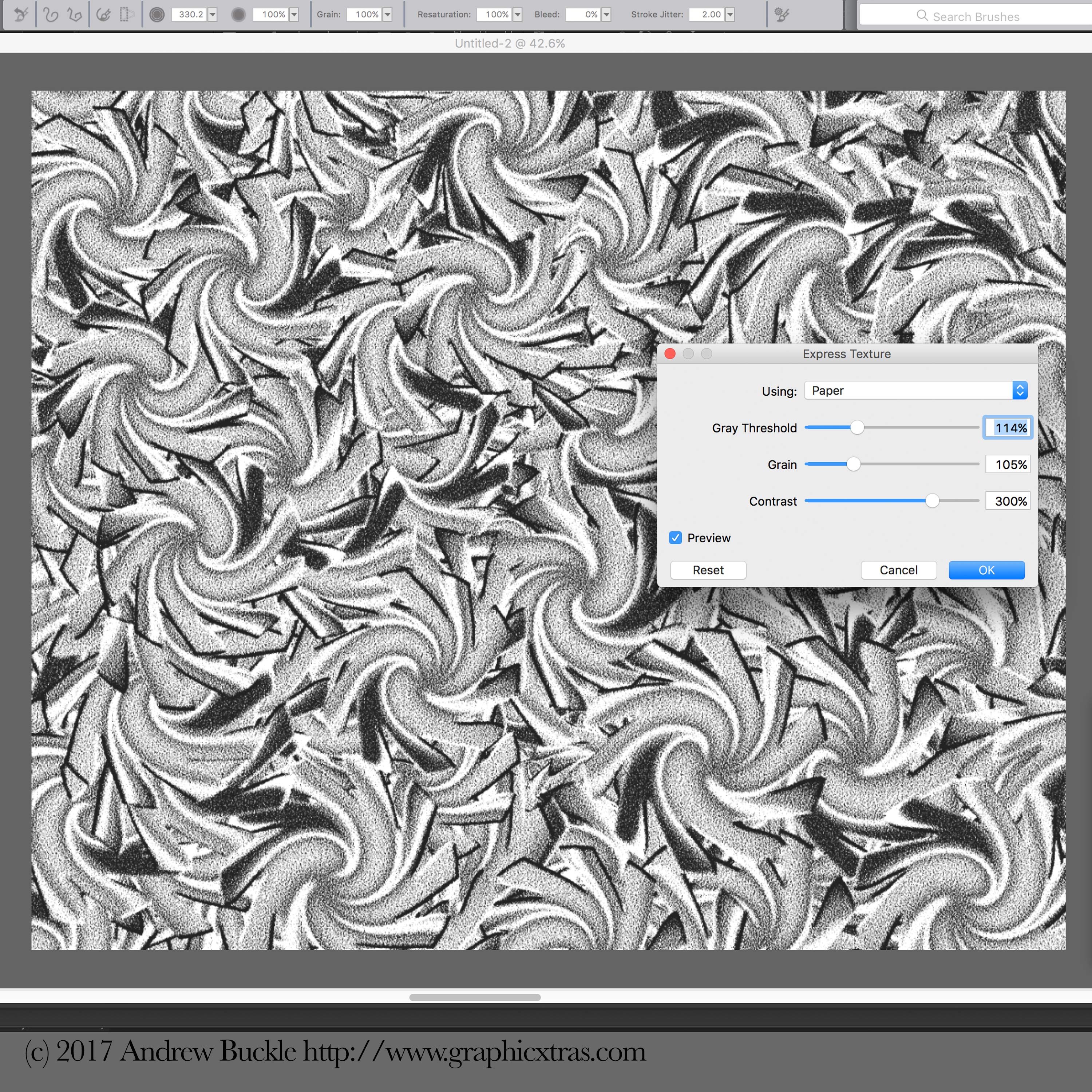
Task: Click the dialog Grain slider handle
Action: [x=854, y=464]
